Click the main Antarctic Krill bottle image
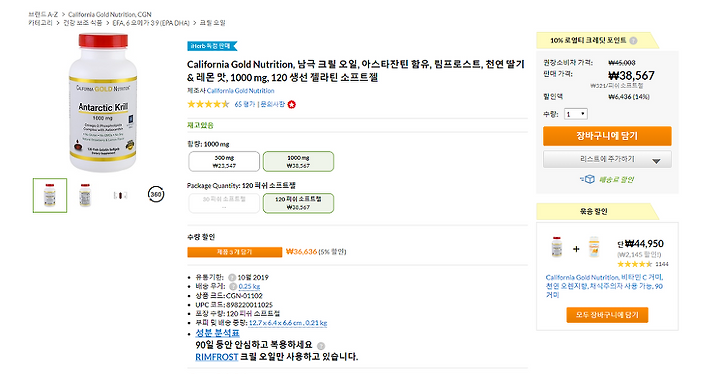720x374 pixels. click(x=103, y=102)
